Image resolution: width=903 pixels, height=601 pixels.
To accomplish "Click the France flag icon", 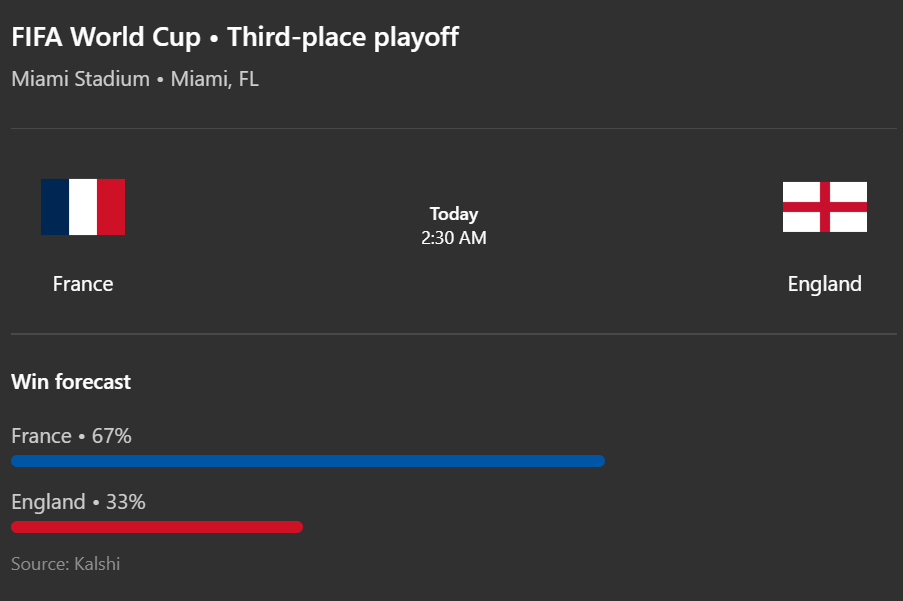I will pyautogui.click(x=83, y=207).
